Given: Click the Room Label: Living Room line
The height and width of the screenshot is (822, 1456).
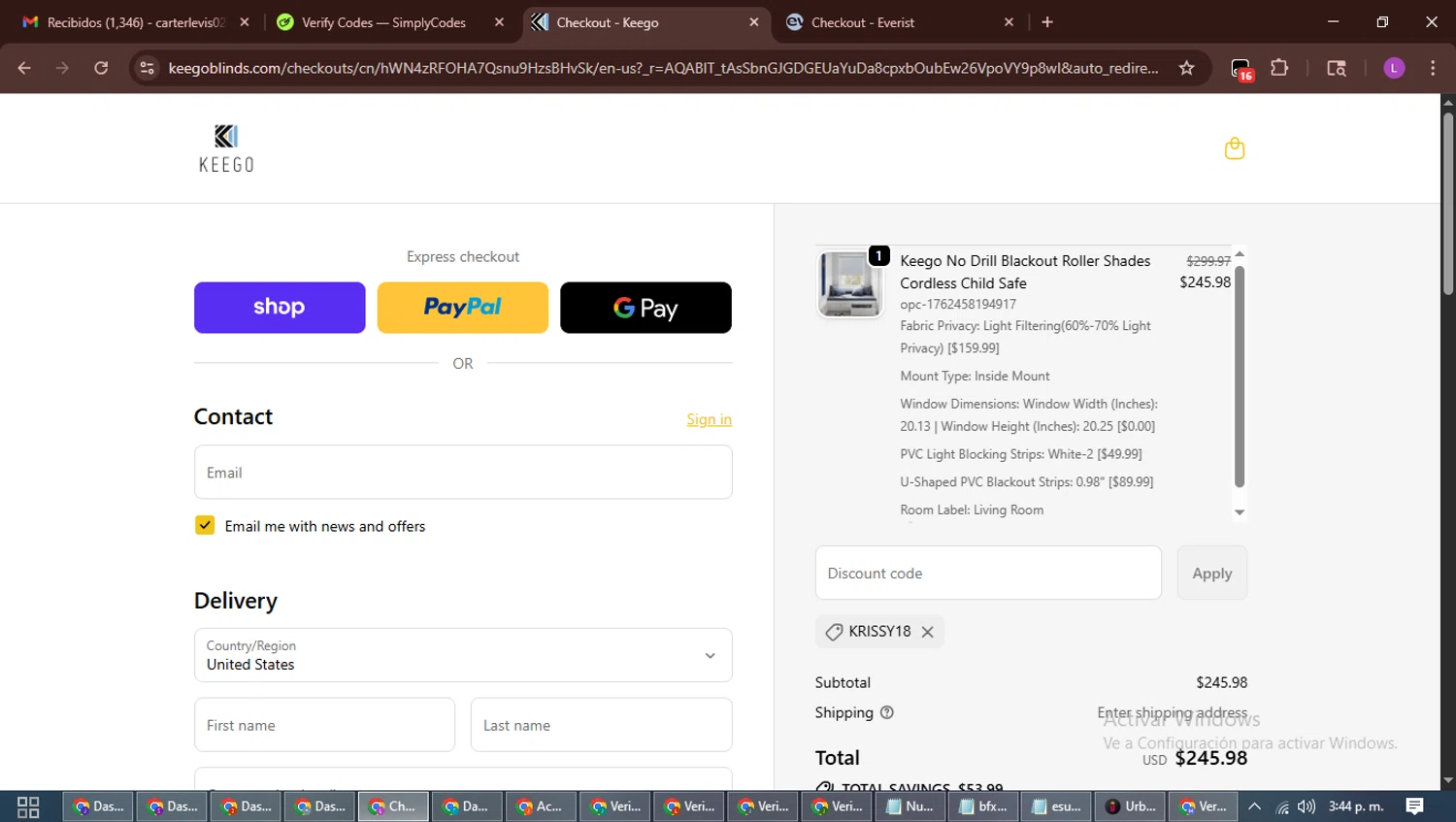Looking at the screenshot, I should click(972, 510).
